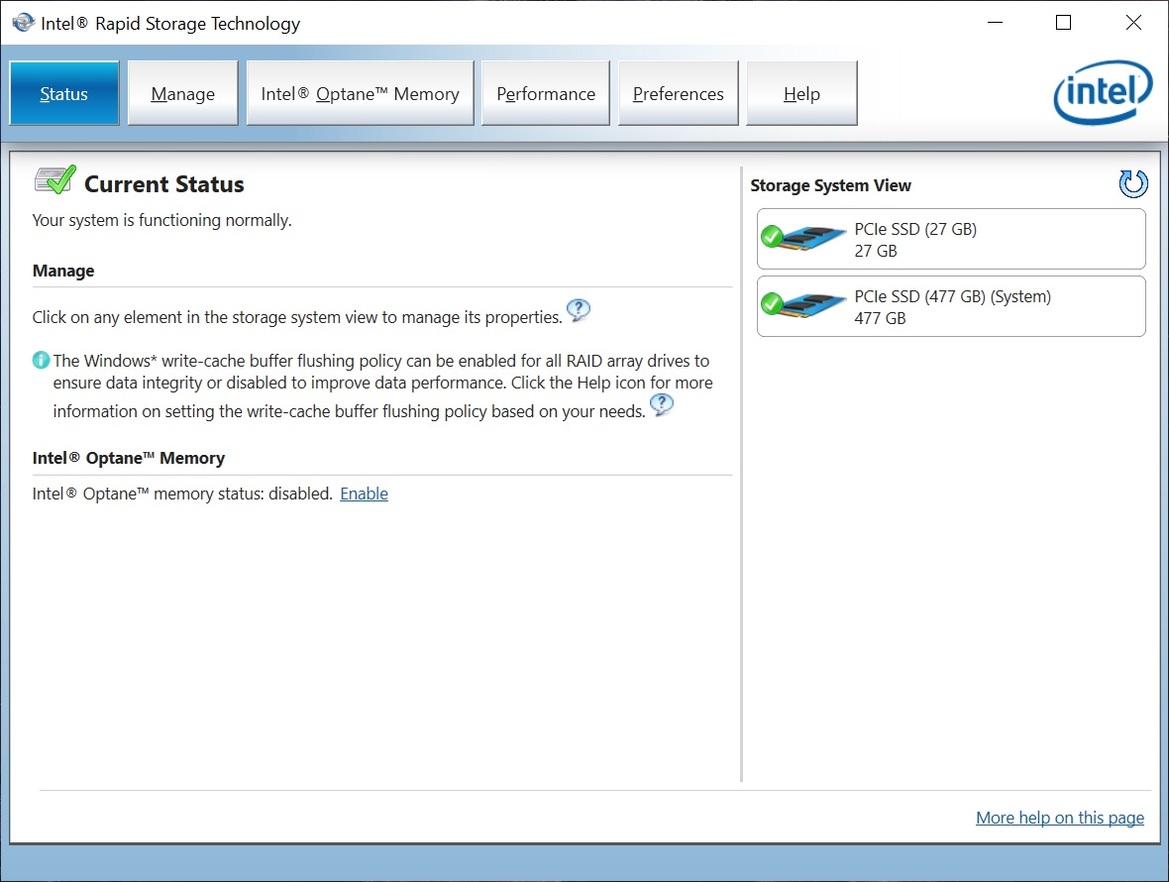The width and height of the screenshot is (1169, 882).
Task: Click the info icon next to write-cache note
Action: click(x=41, y=360)
